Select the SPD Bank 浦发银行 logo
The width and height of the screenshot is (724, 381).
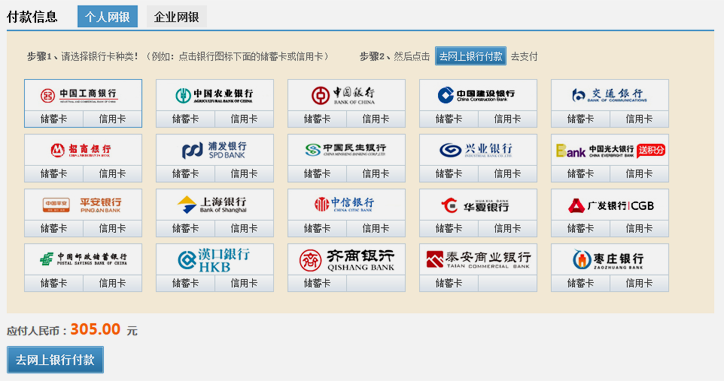215,150
